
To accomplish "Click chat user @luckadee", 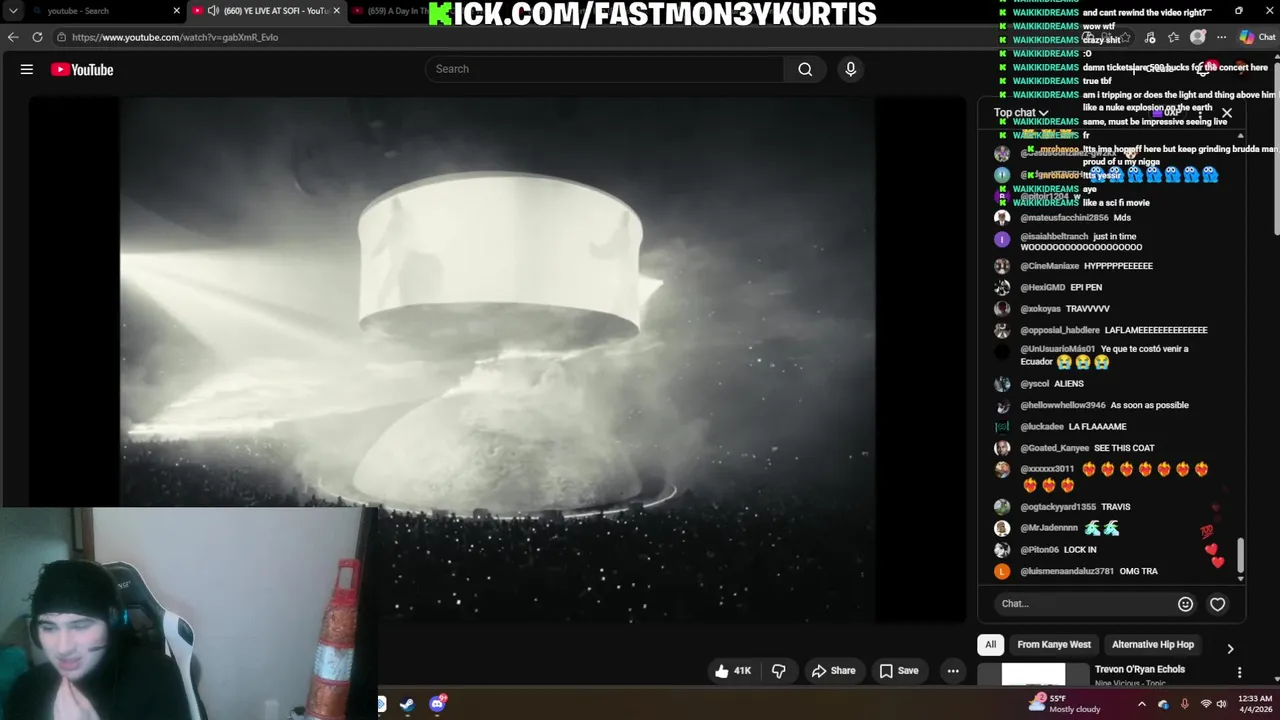I will click(1042, 427).
